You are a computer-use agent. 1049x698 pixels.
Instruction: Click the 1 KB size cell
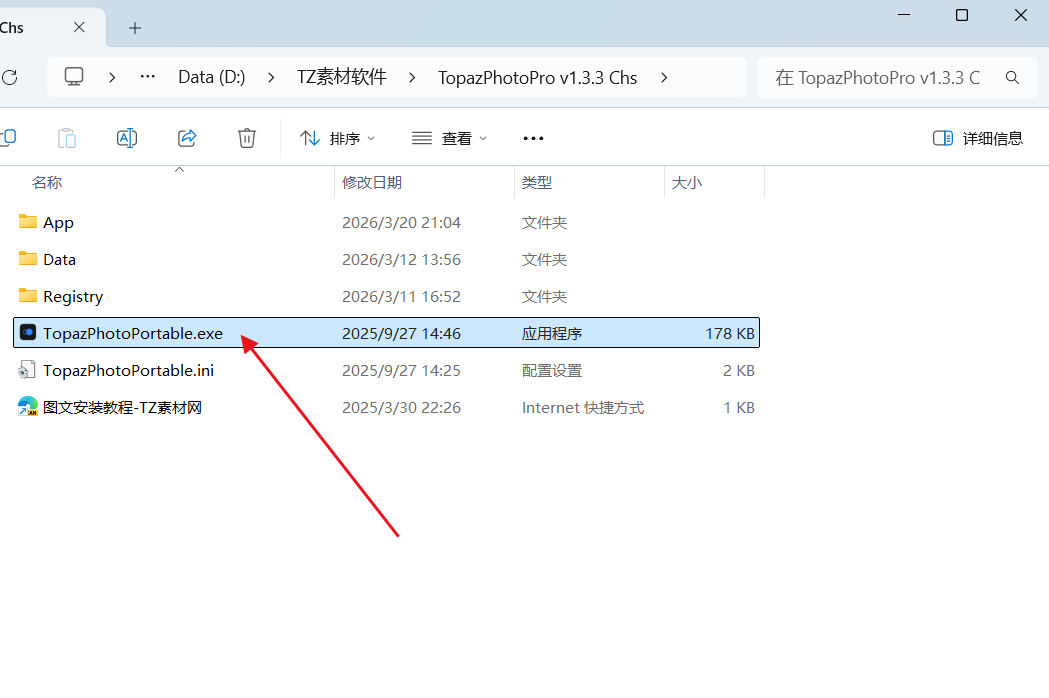coord(739,408)
